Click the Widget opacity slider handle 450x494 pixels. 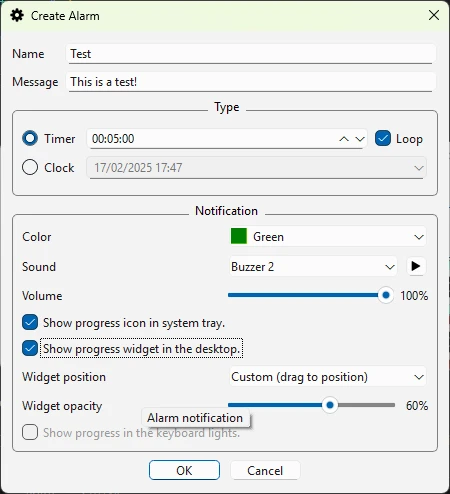point(330,405)
